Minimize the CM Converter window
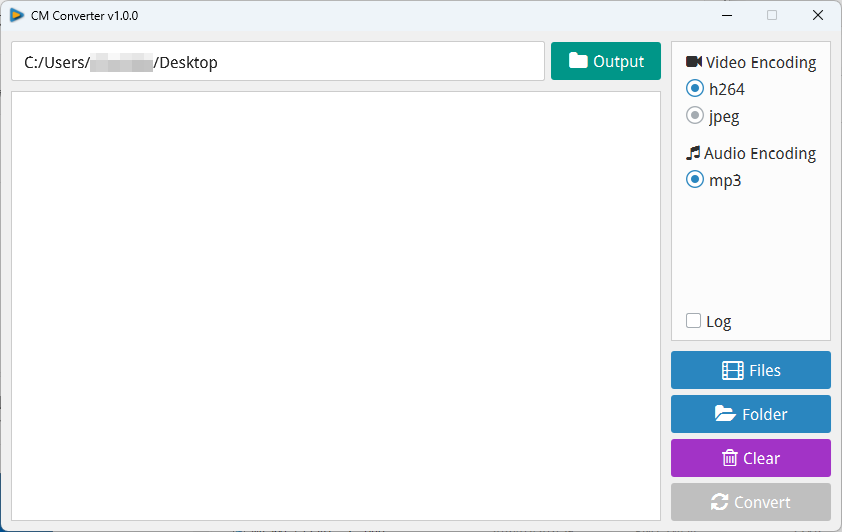 727,16
